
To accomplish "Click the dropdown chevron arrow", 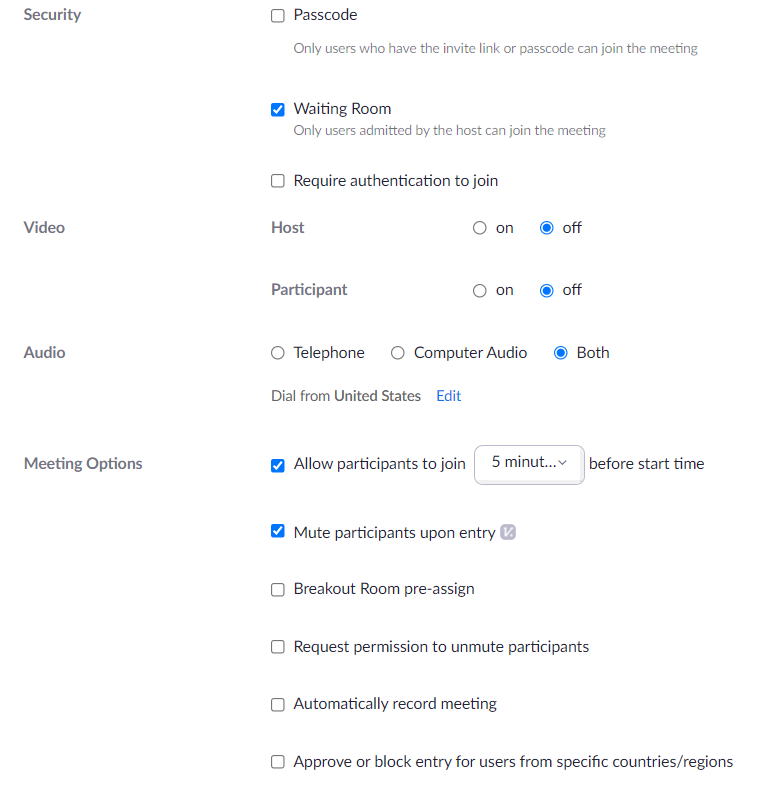I will [x=563, y=463].
